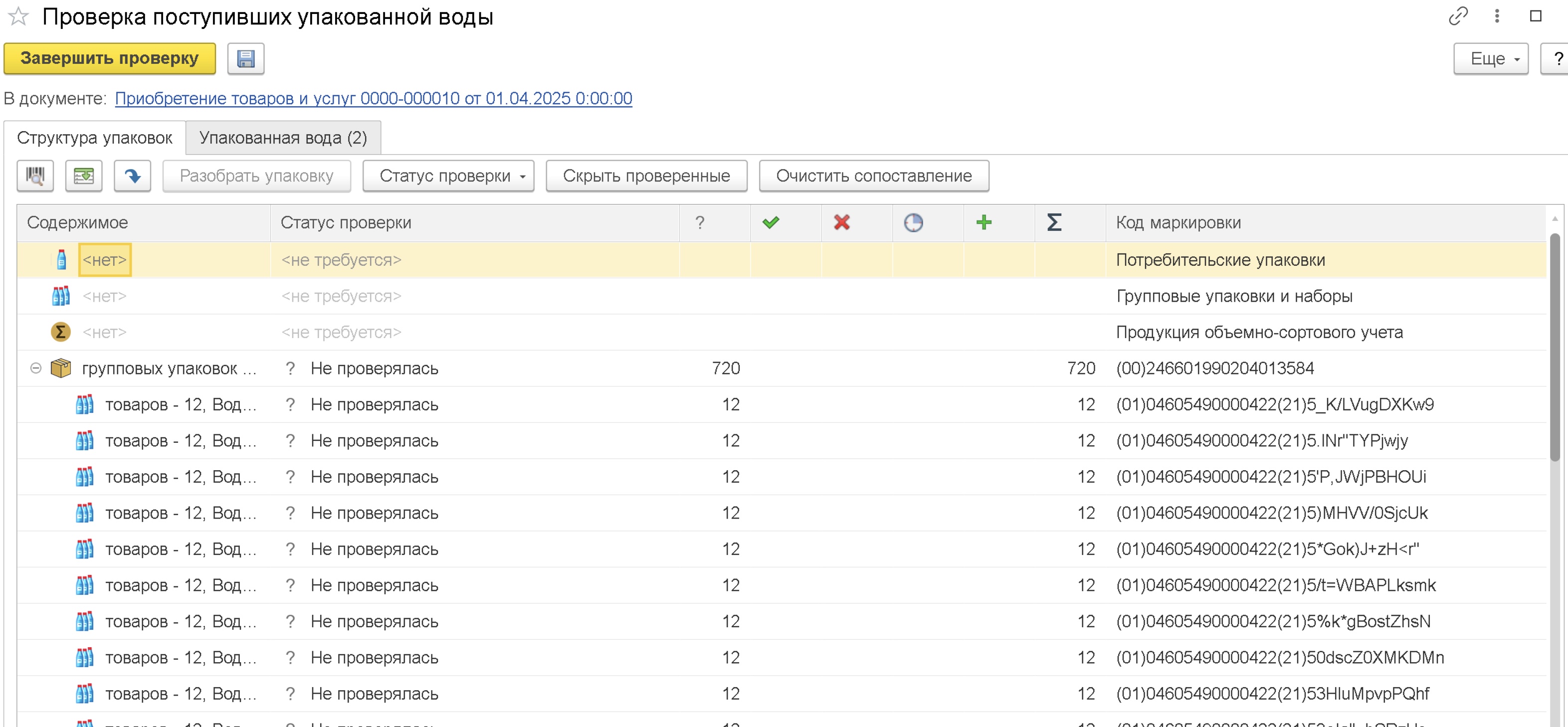
Task: Switch to Упакованная вода (2) tab
Action: click(x=283, y=138)
